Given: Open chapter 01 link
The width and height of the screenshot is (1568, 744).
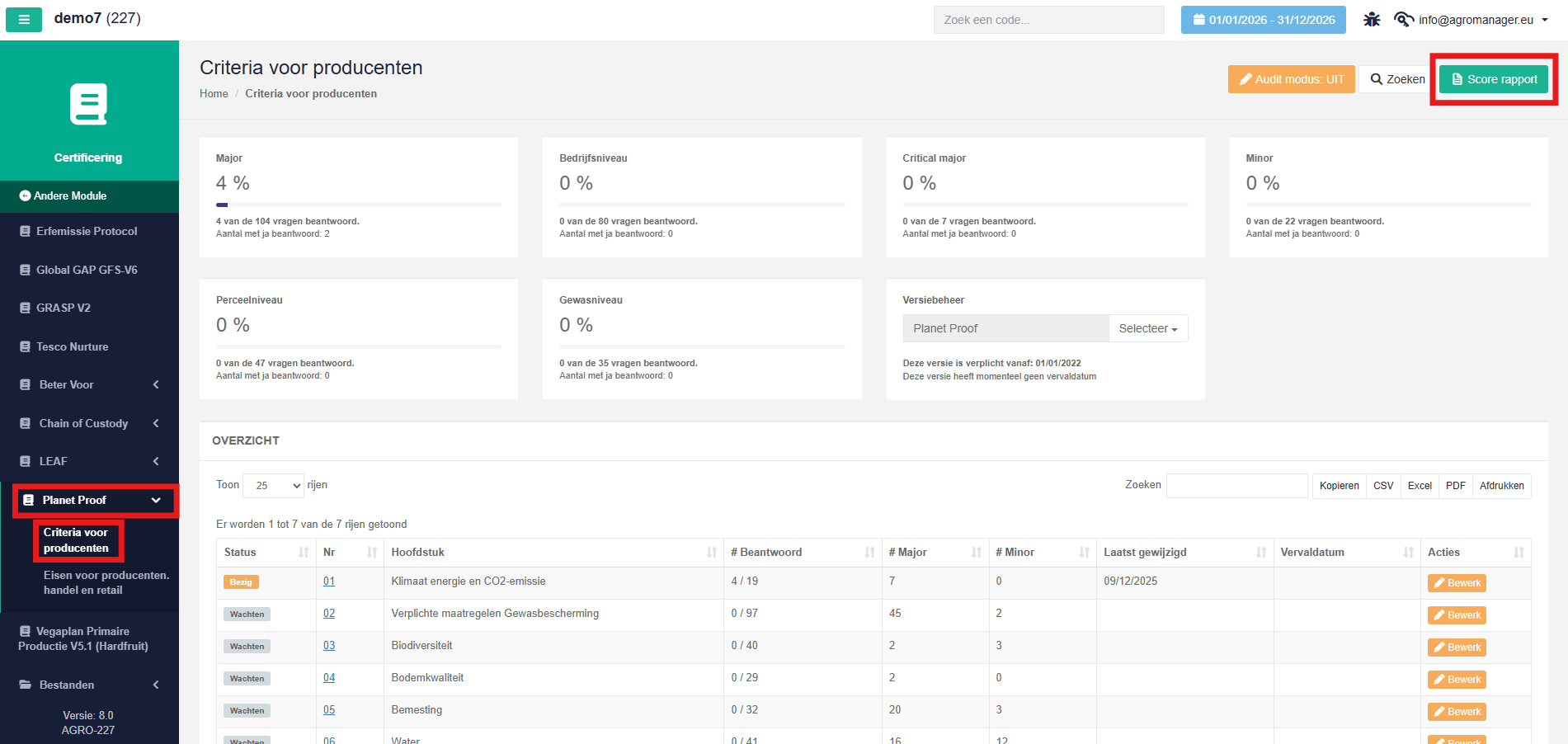Looking at the screenshot, I should pyautogui.click(x=329, y=582).
